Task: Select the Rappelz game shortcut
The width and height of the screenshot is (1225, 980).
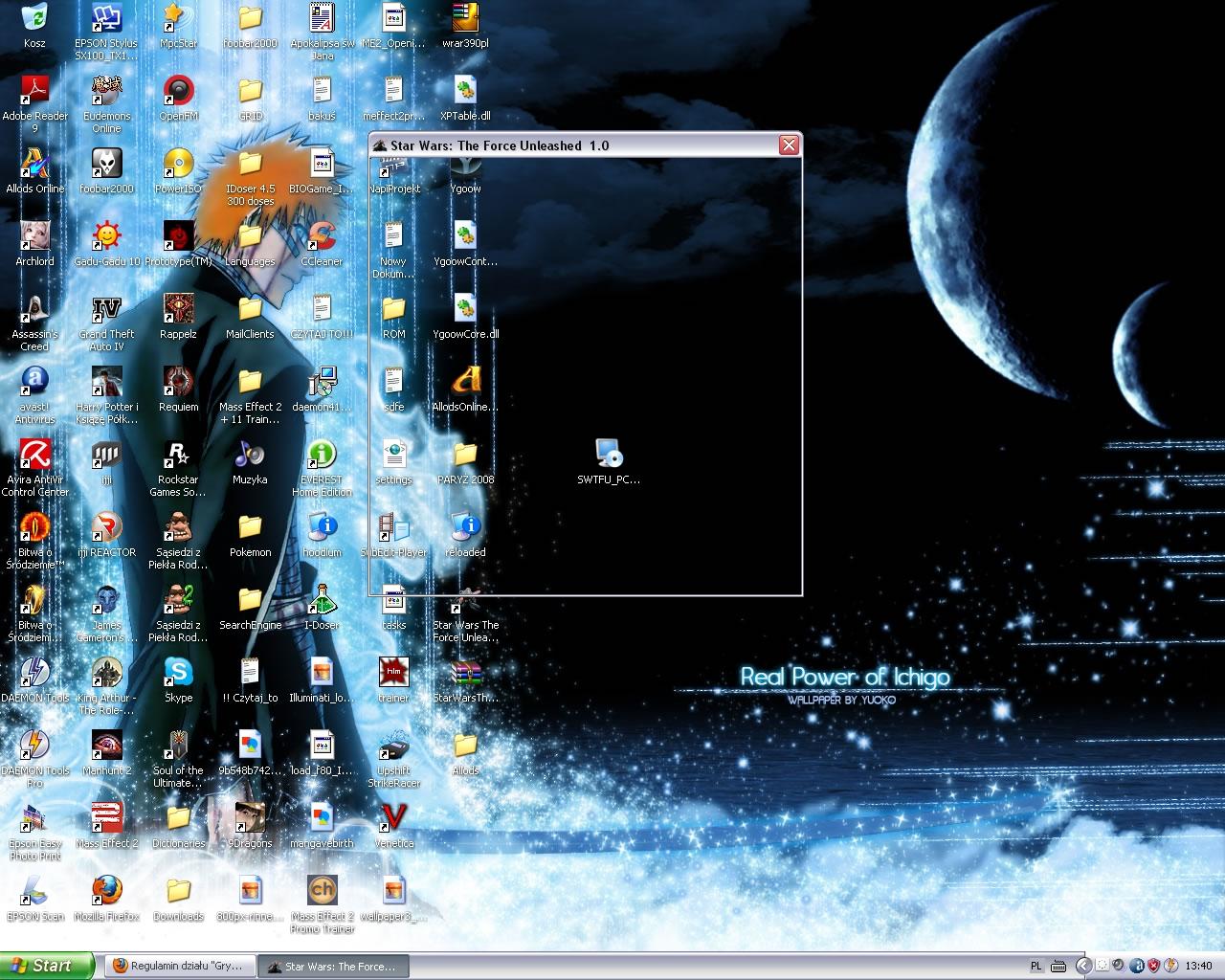Action: click(x=178, y=317)
